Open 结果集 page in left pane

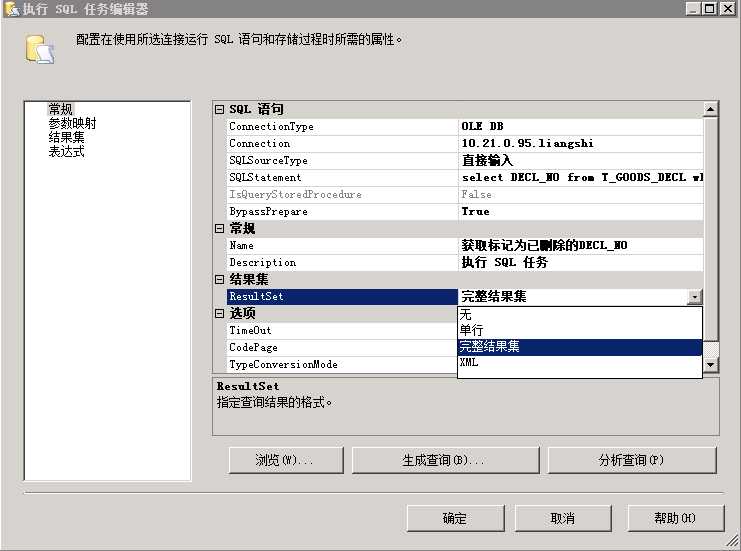[67, 138]
